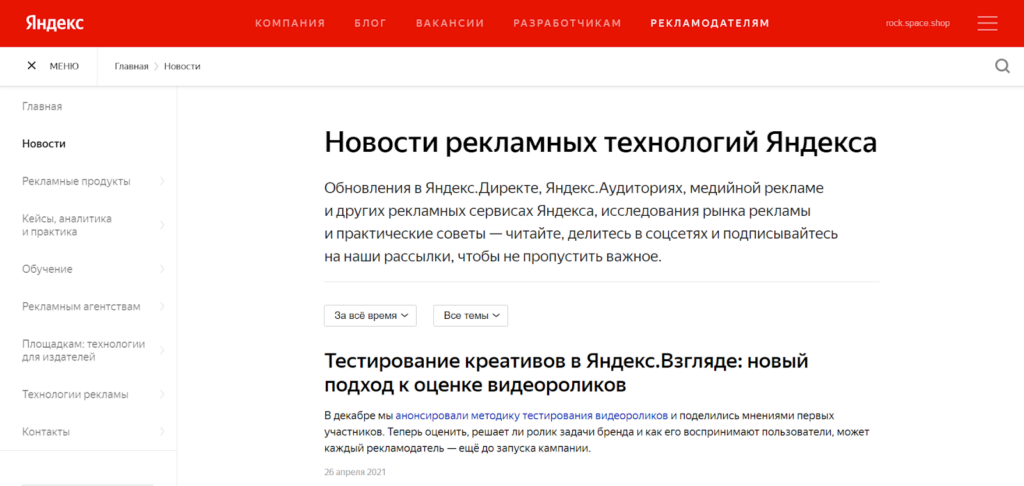Screen dimensions: 1024x486
Task: Click the rock.space.shop account link
Action: pyautogui.click(x=918, y=24)
